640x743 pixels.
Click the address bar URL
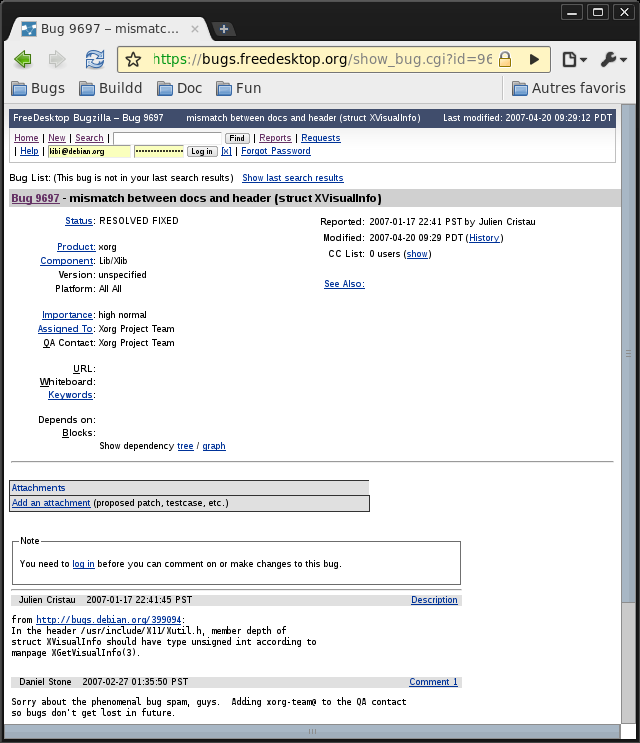point(322,59)
